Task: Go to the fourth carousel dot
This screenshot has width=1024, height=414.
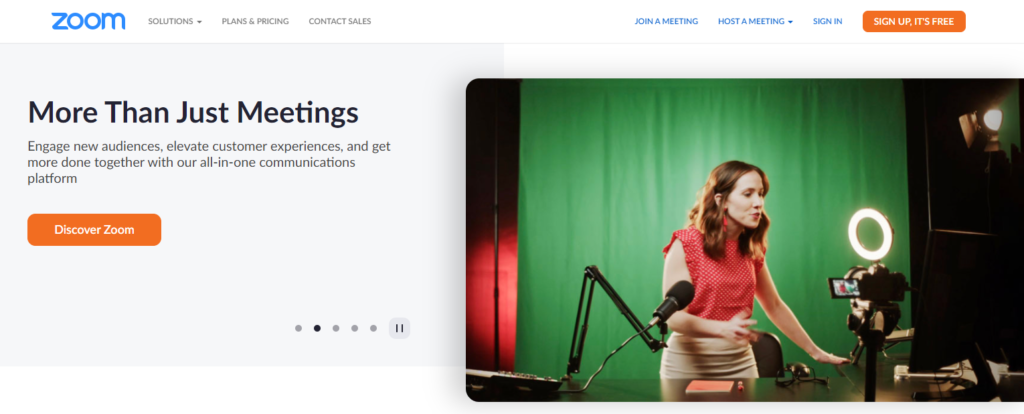Action: (x=355, y=328)
